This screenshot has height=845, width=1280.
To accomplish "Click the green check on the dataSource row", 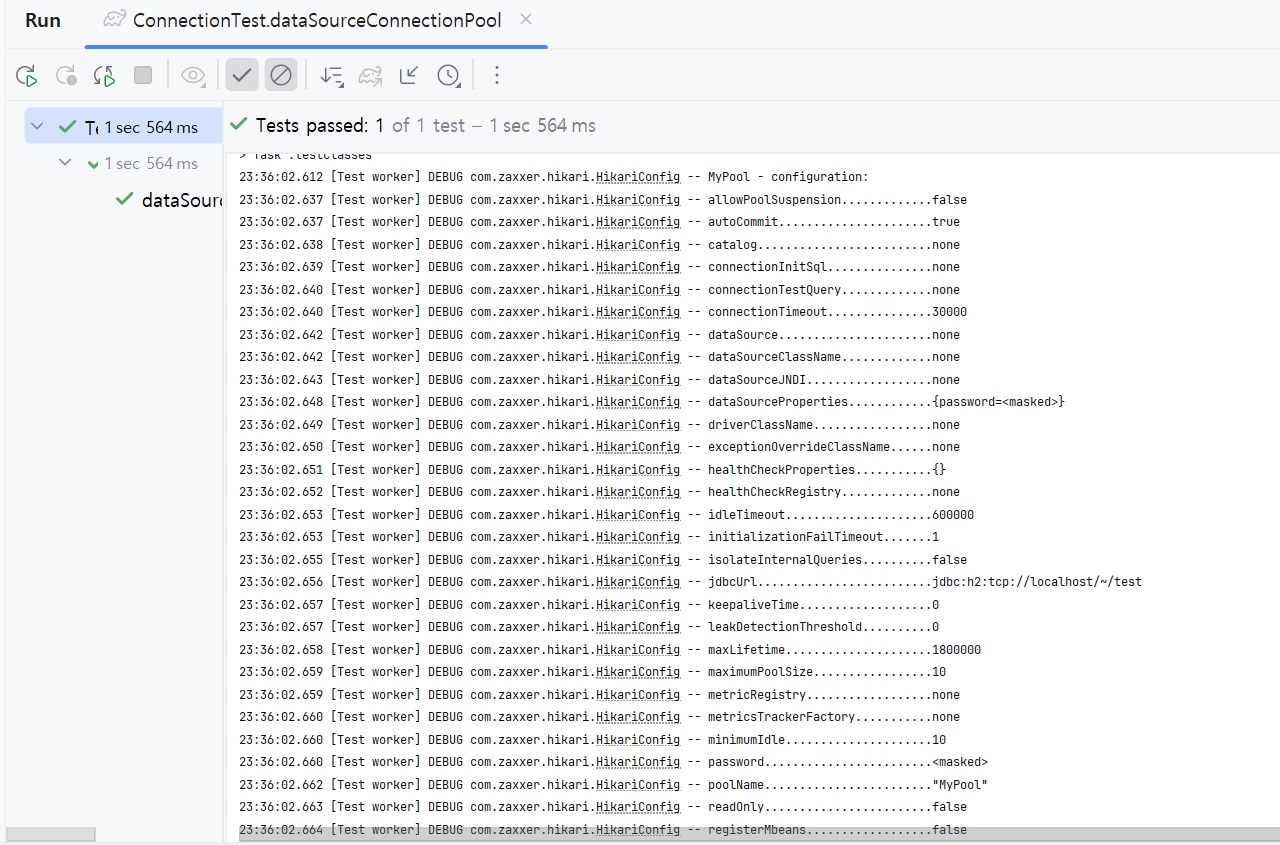I will (x=124, y=199).
